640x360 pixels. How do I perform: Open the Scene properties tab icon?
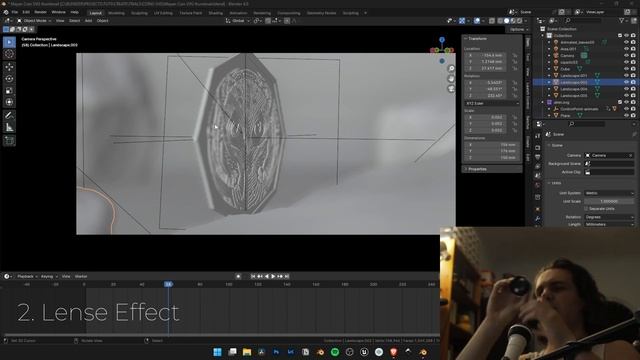[x=538, y=176]
